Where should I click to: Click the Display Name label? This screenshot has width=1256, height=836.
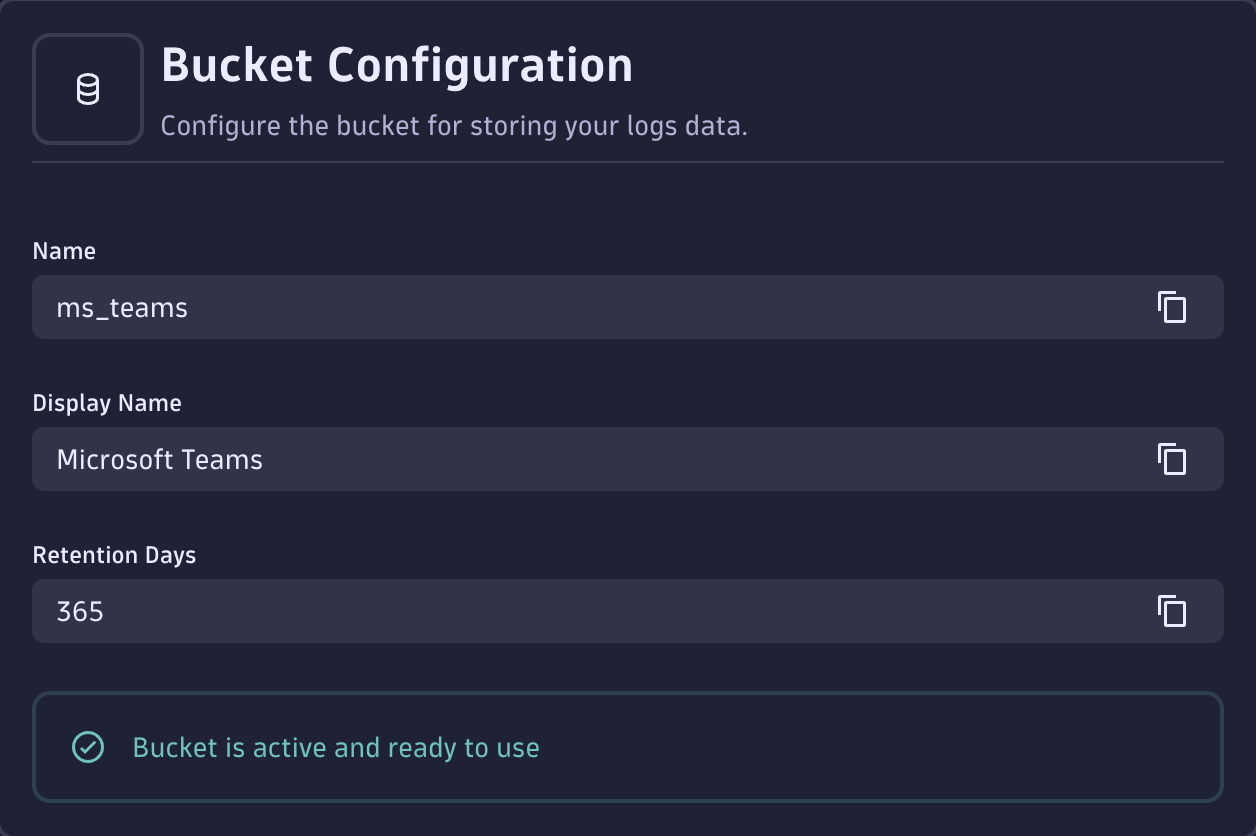coord(107,403)
